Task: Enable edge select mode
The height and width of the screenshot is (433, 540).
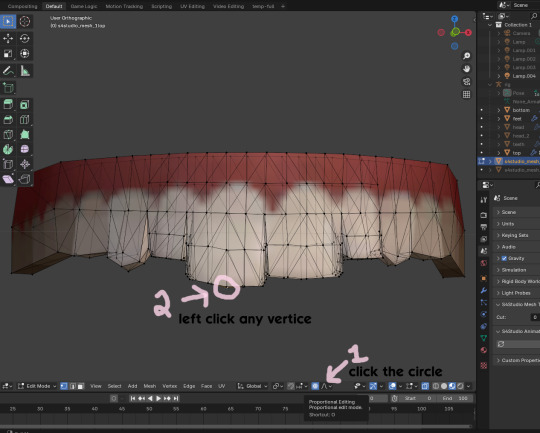Action: (72, 386)
